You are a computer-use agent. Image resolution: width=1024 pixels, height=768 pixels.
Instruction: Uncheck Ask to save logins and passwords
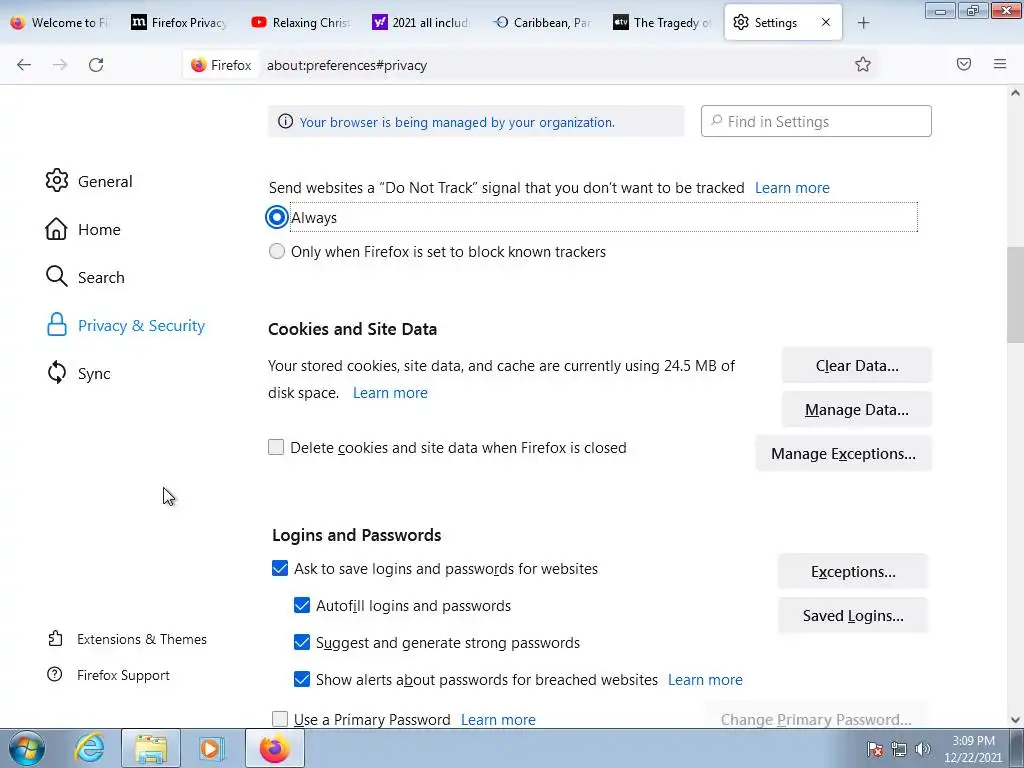pos(280,568)
